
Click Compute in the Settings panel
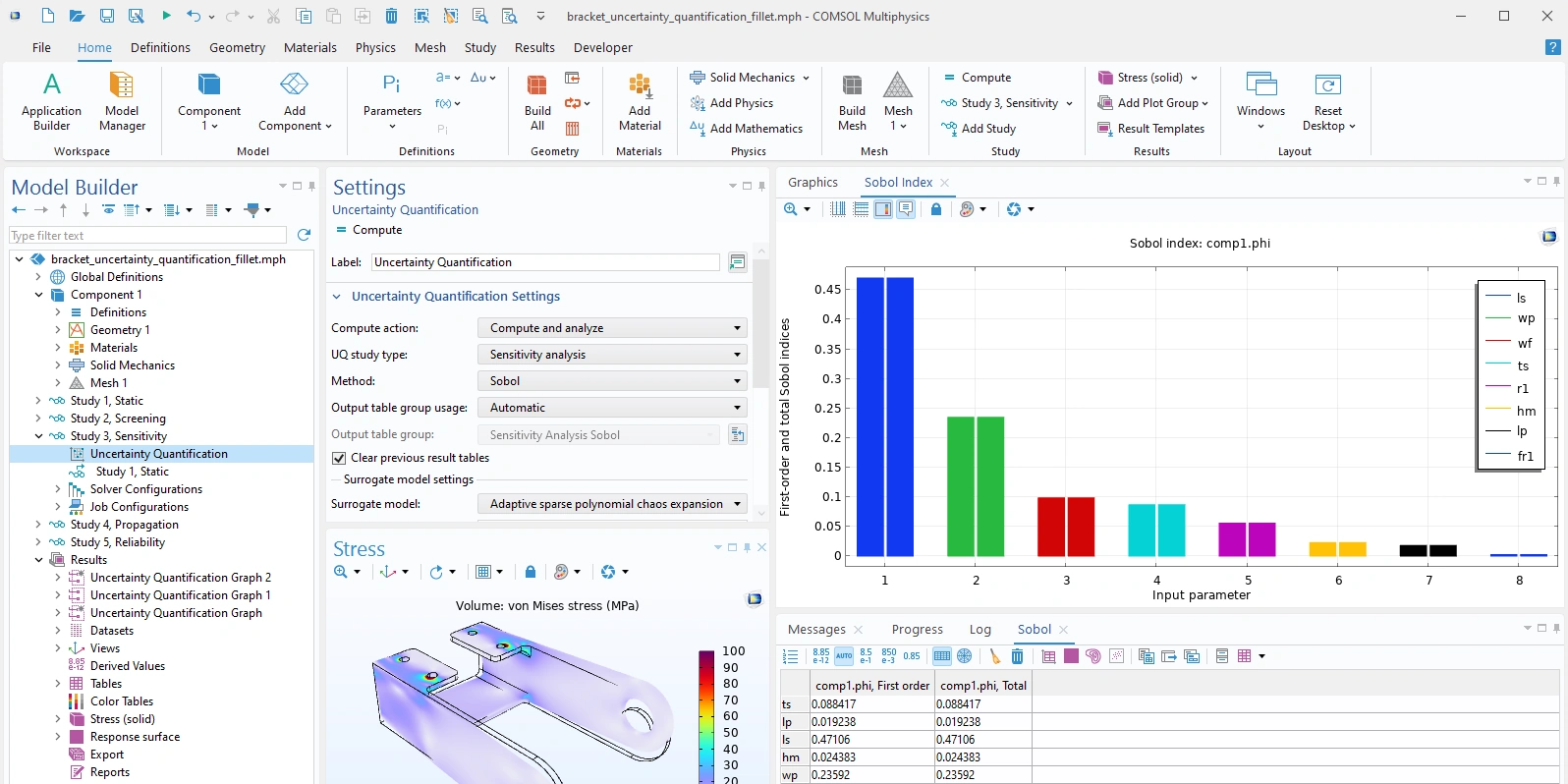click(x=376, y=230)
